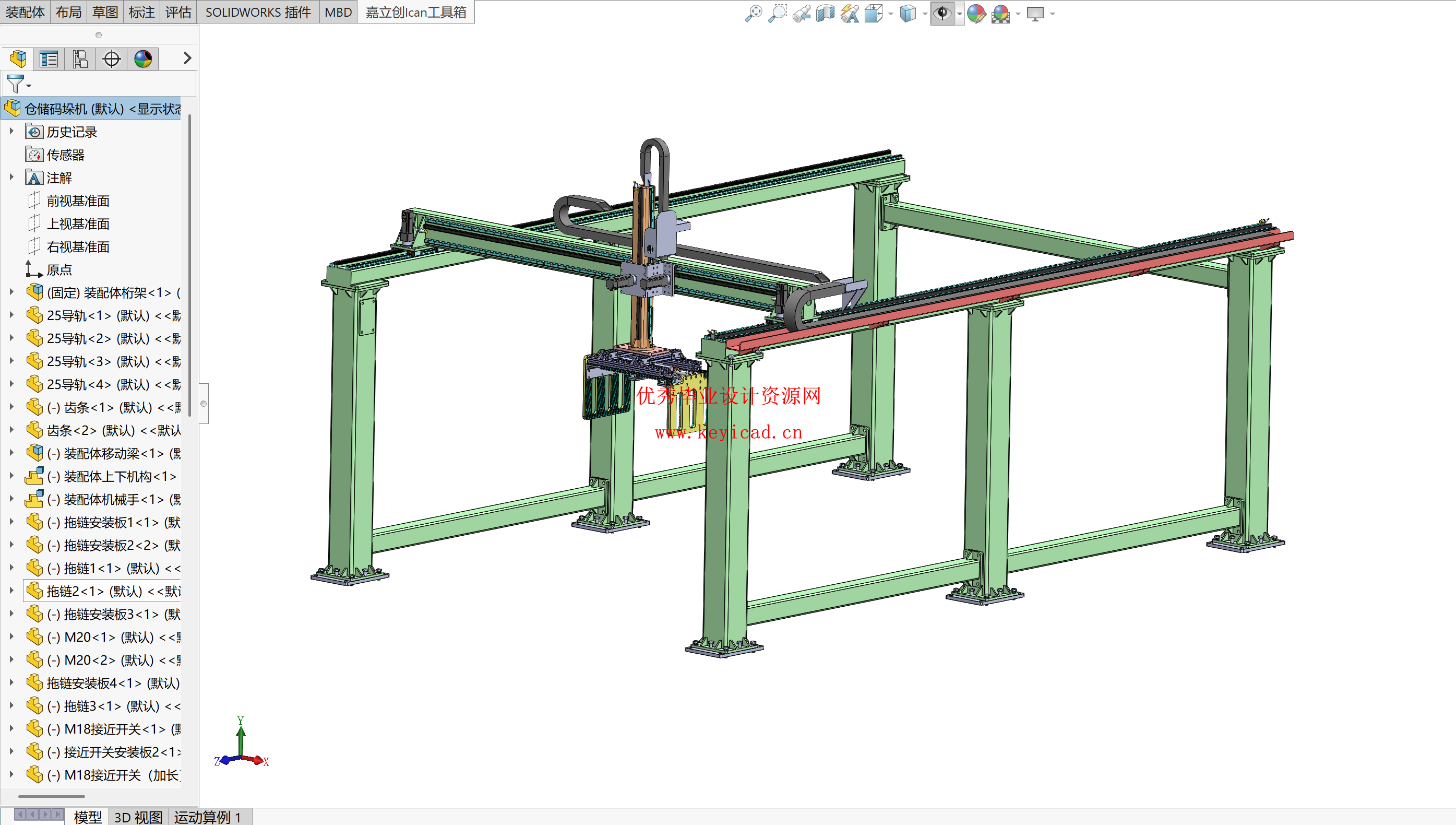The height and width of the screenshot is (825, 1456).
Task: Switch to MBD ribbon tab
Action: tap(338, 12)
